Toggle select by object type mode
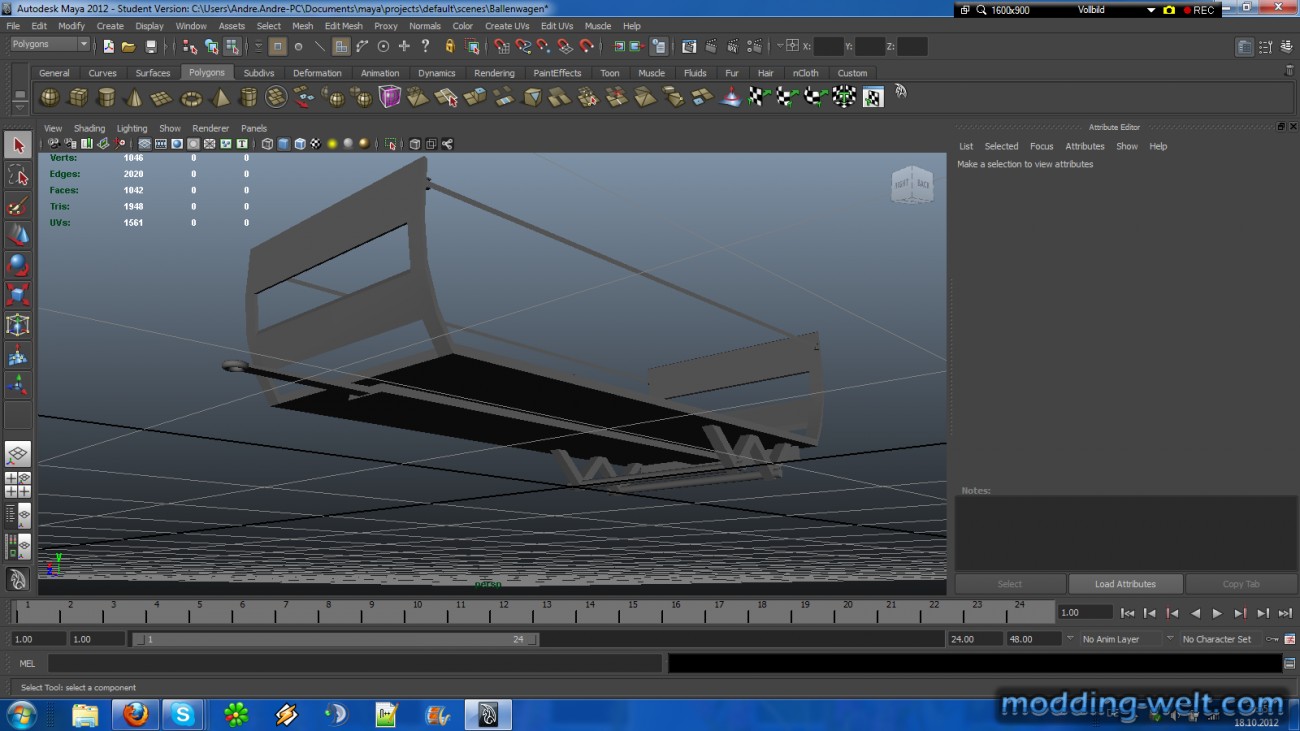The height and width of the screenshot is (731, 1300). tap(212, 46)
